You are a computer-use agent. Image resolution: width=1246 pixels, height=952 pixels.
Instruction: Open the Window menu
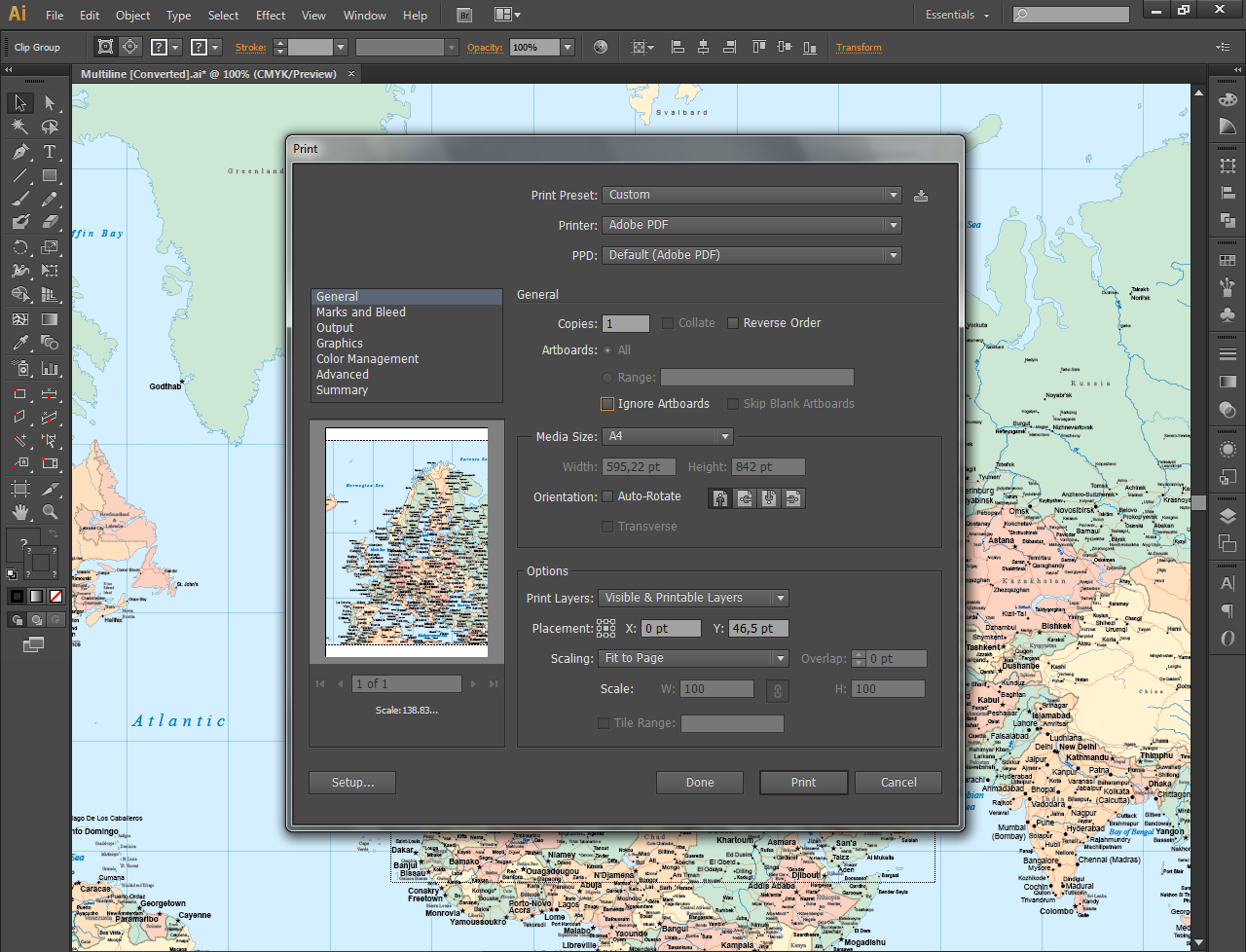tap(364, 15)
